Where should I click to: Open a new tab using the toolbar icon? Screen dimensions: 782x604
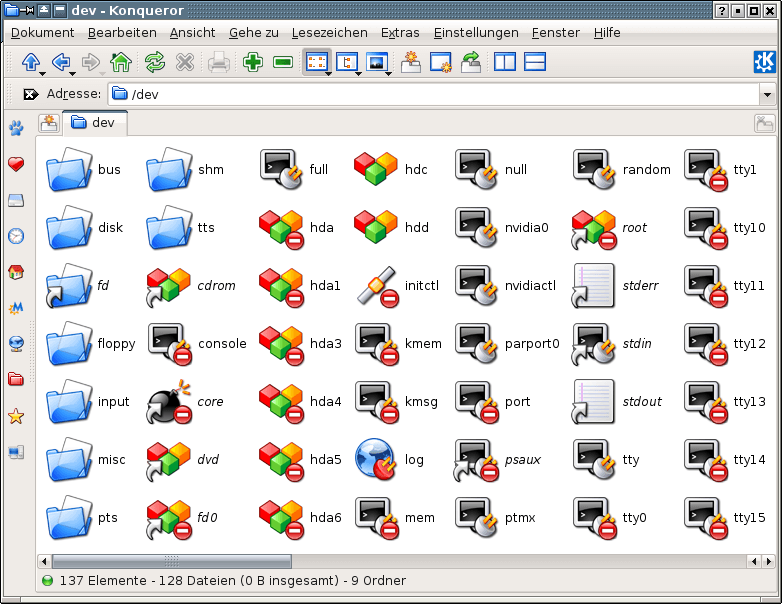410,63
